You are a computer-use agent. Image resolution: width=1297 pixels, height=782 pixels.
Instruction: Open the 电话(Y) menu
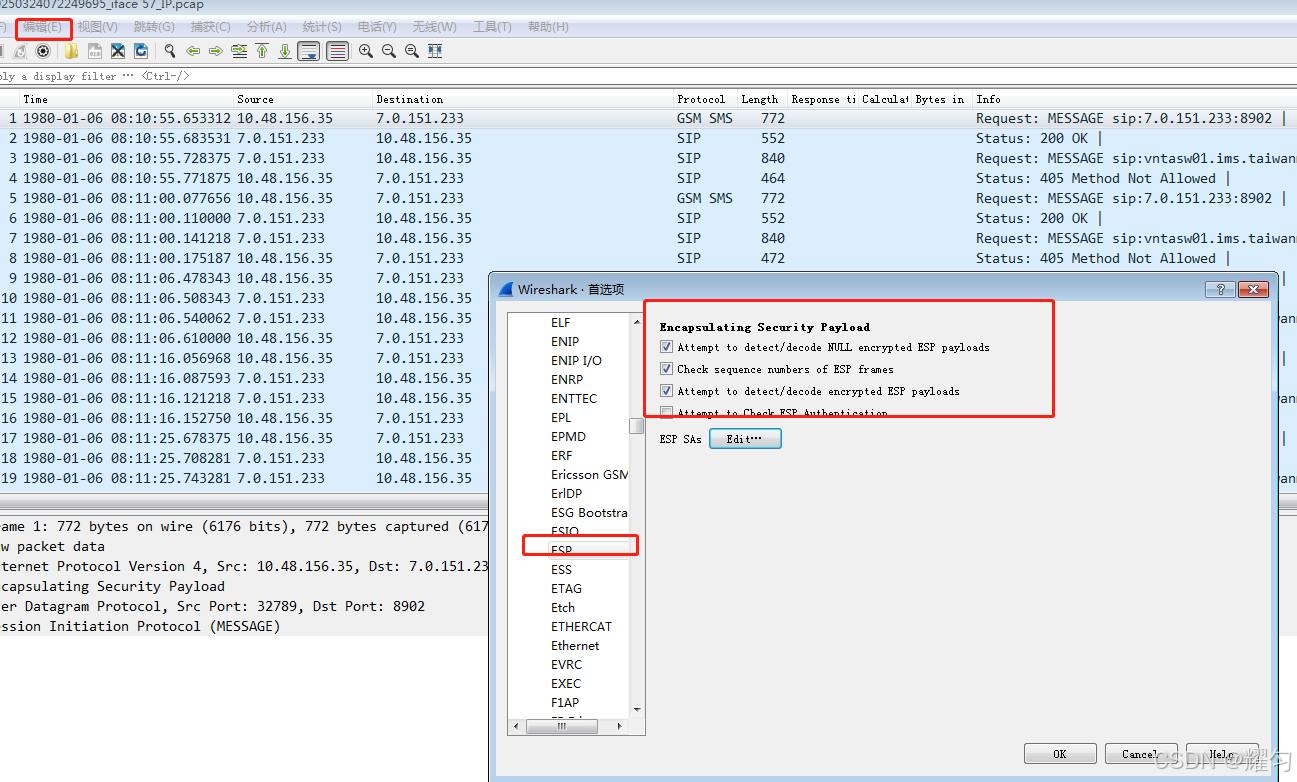[x=378, y=27]
